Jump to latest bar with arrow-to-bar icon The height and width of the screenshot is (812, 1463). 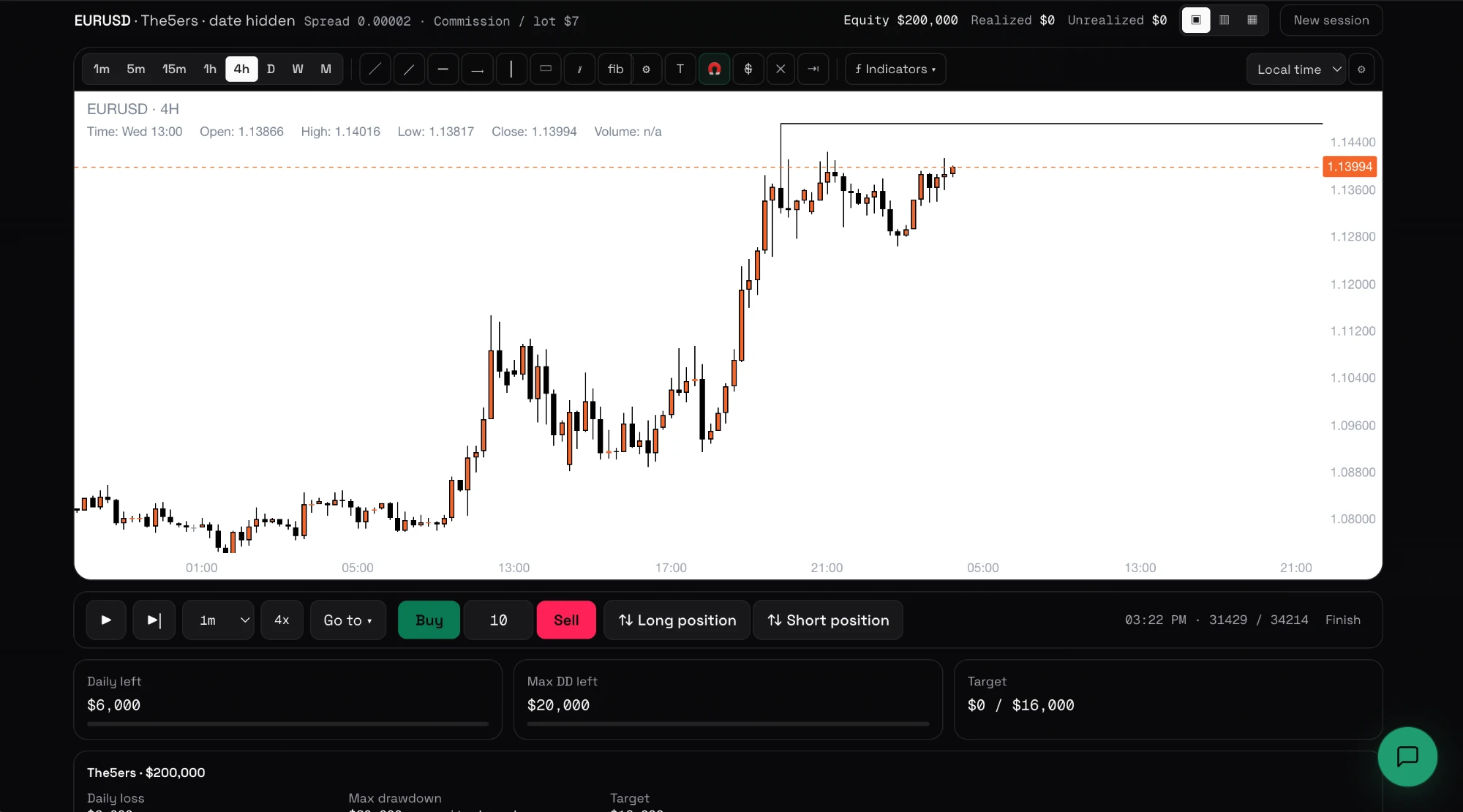pyautogui.click(x=813, y=69)
